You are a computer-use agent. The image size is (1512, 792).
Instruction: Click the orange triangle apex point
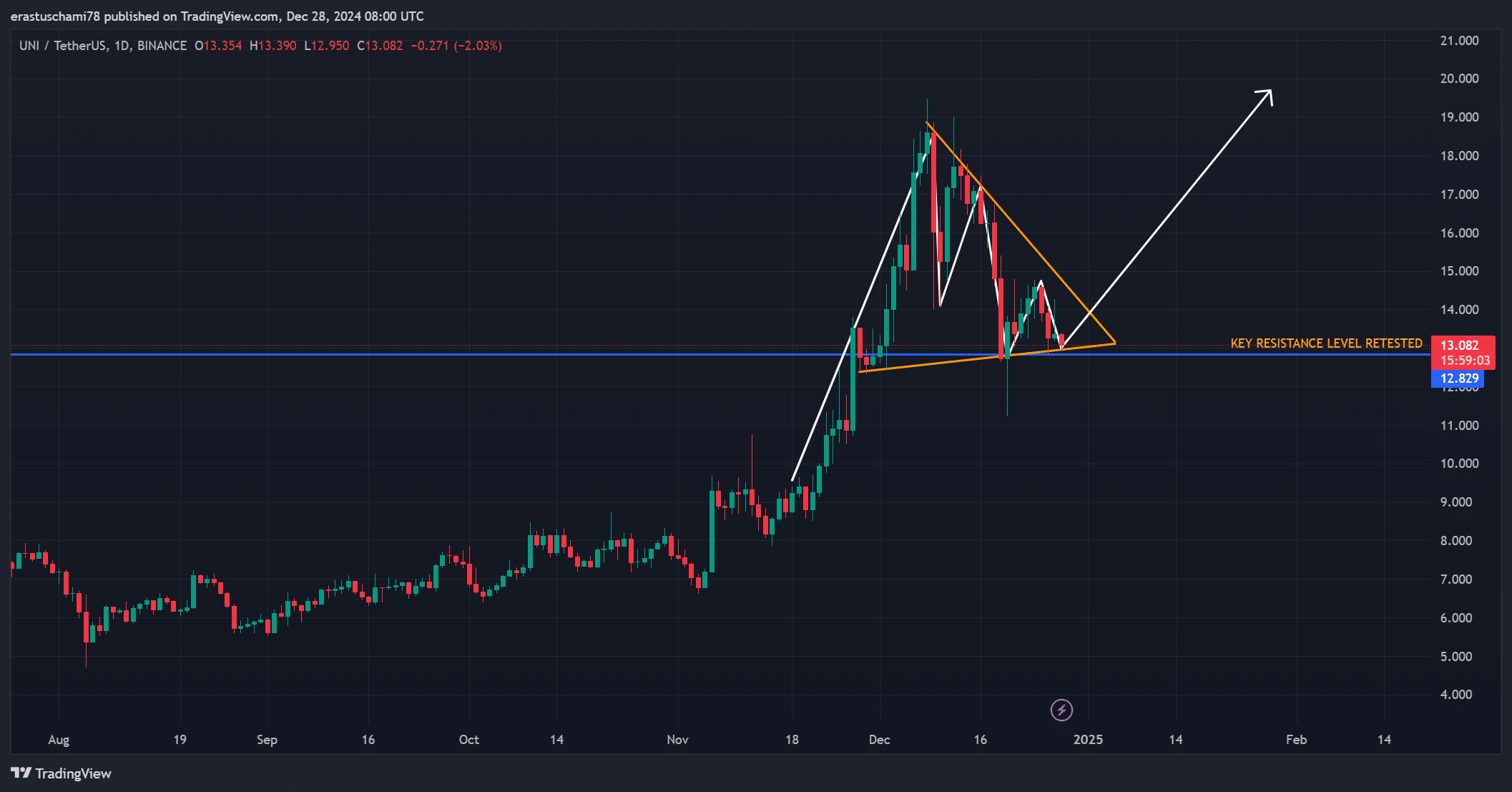(1114, 343)
